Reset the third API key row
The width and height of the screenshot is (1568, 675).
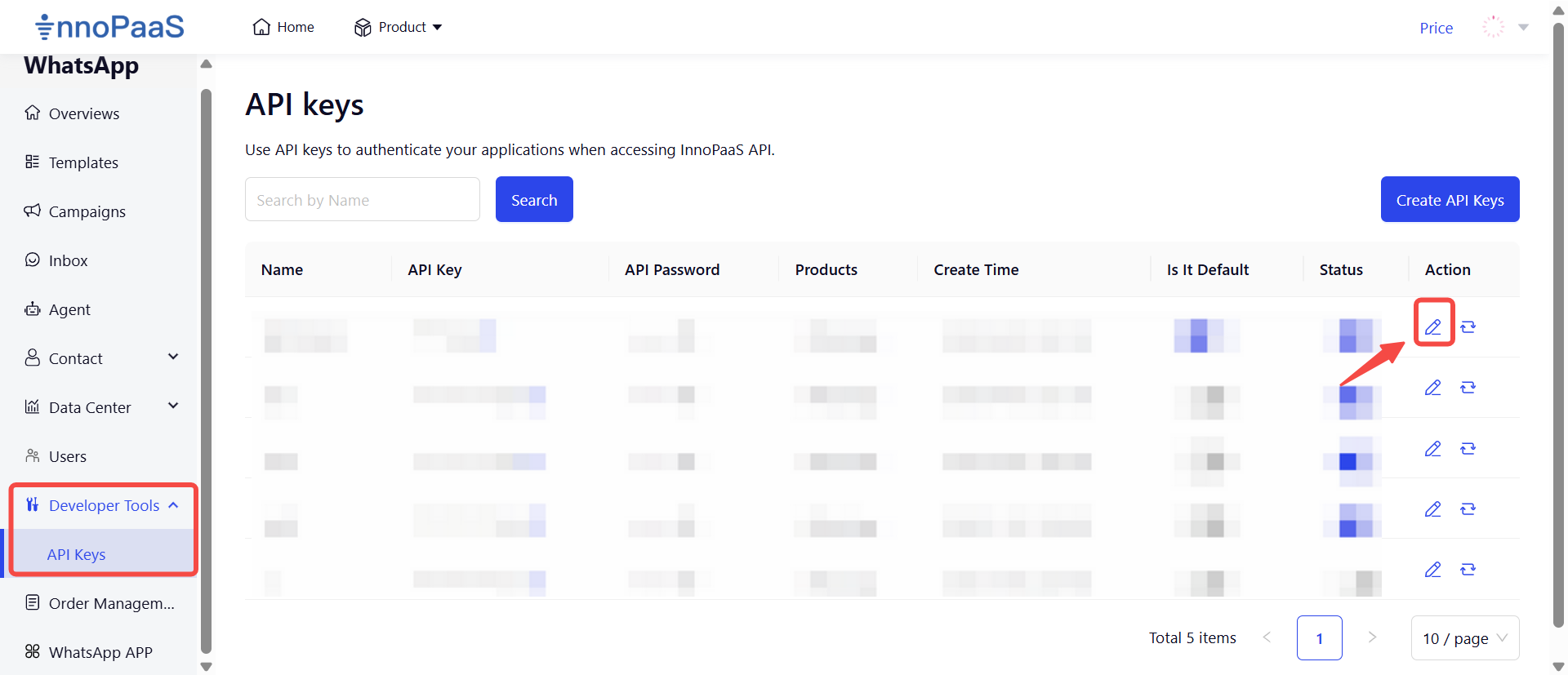1468,449
